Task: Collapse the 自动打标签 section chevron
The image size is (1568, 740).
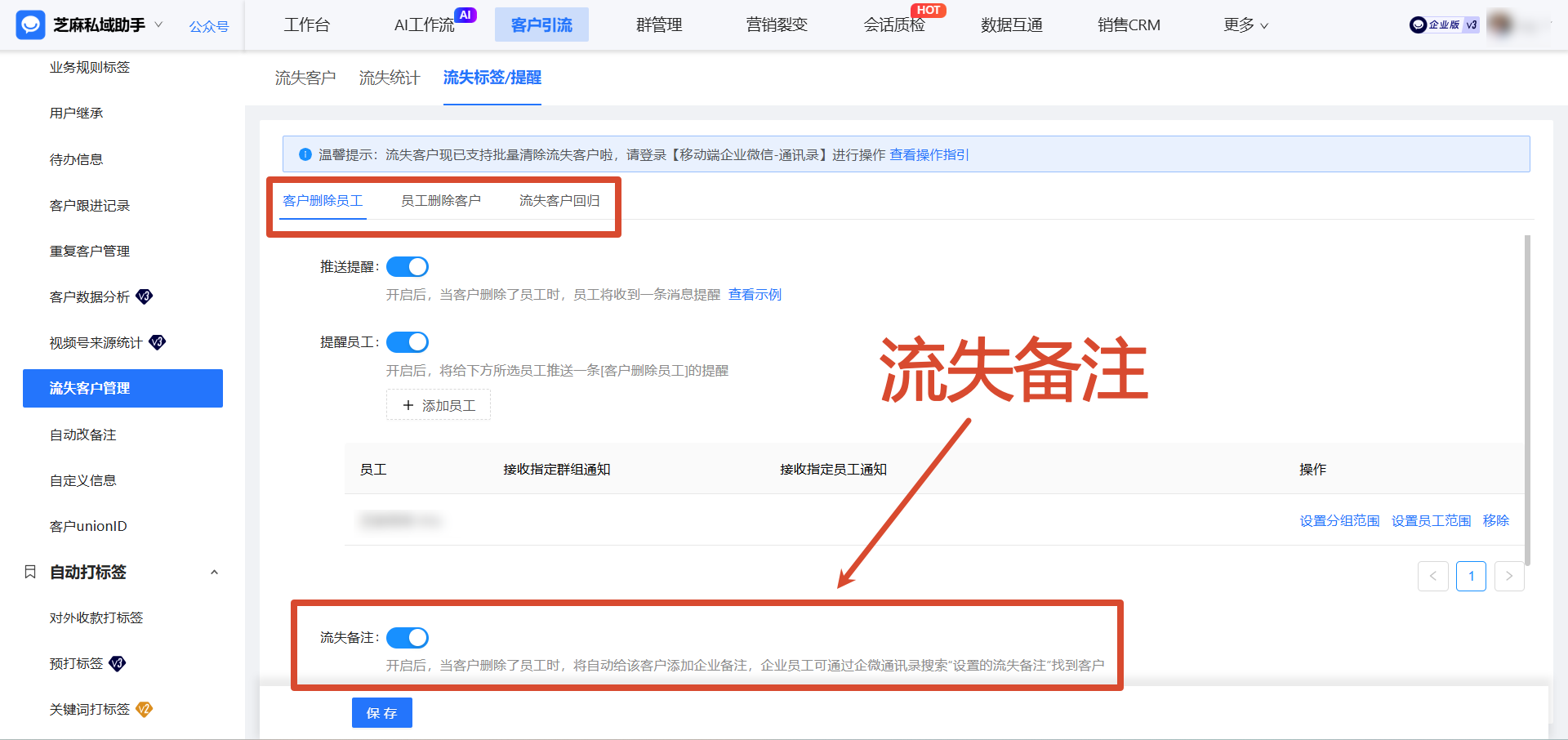Action: point(214,573)
